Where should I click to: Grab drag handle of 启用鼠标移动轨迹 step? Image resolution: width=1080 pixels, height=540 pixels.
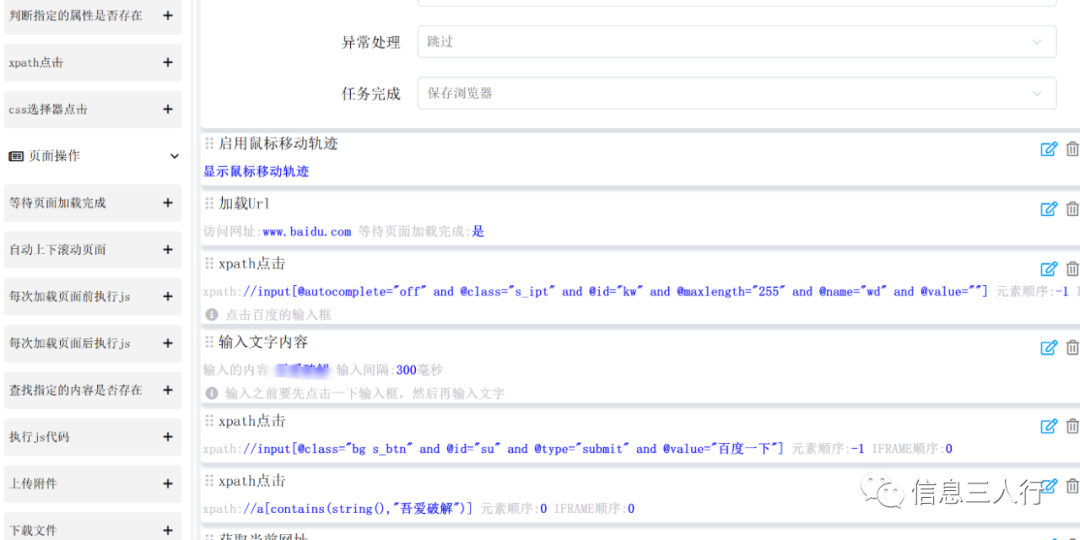209,144
